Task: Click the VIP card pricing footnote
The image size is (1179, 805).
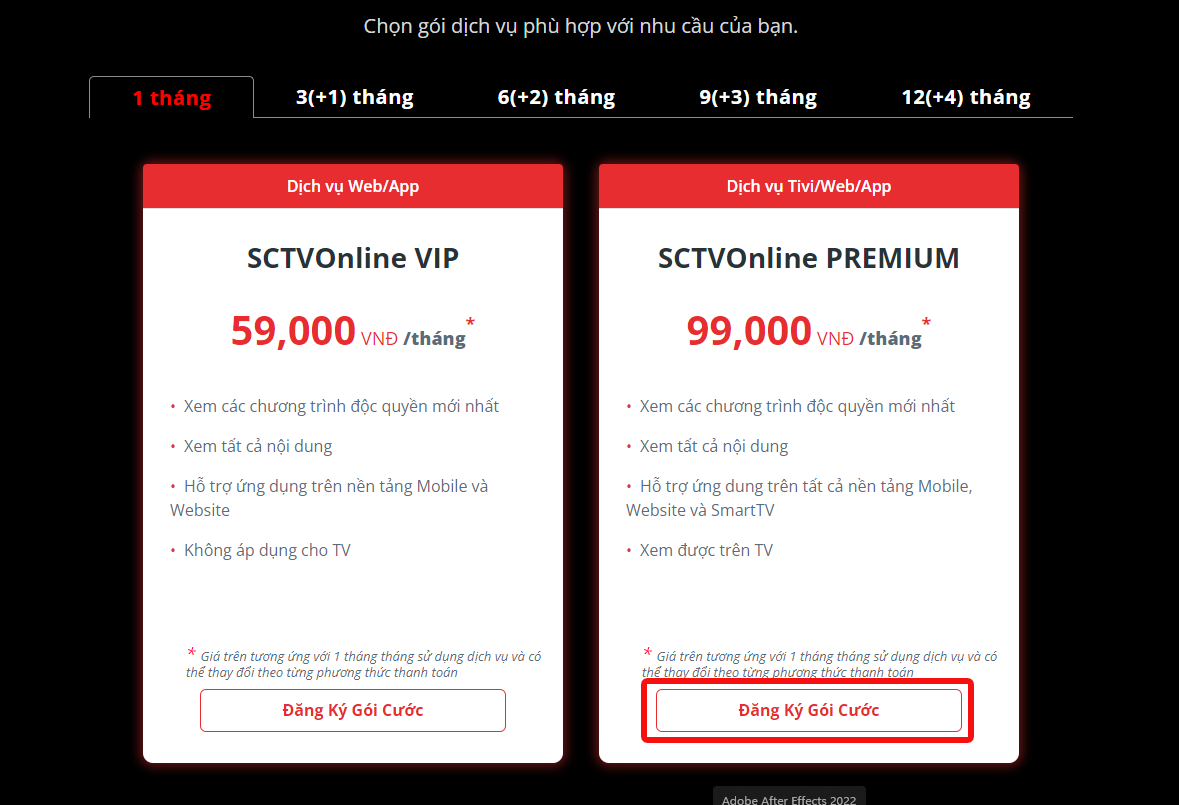Action: (x=364, y=664)
